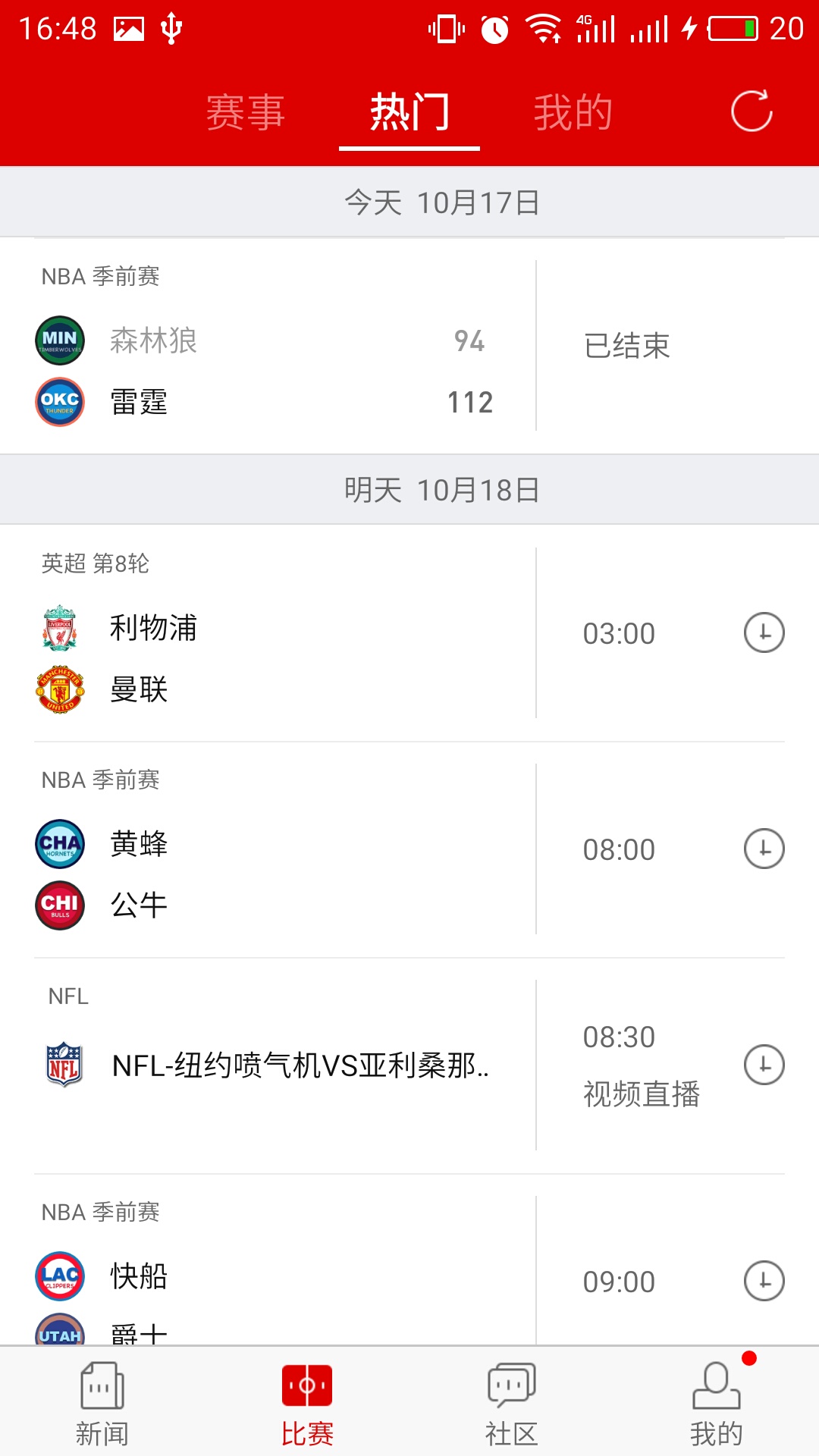Select the 热门 tab
The image size is (819, 1456).
409,112
